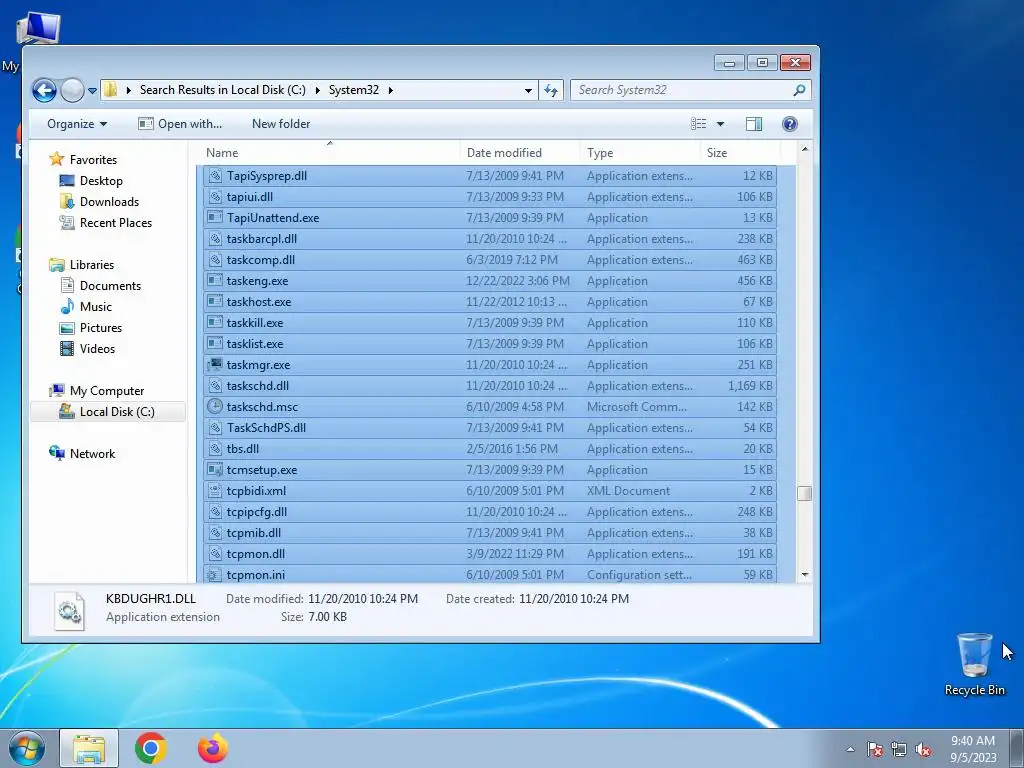Select the tcmsetup.exe file name
1024x768 pixels.
pyautogui.click(x=262, y=470)
